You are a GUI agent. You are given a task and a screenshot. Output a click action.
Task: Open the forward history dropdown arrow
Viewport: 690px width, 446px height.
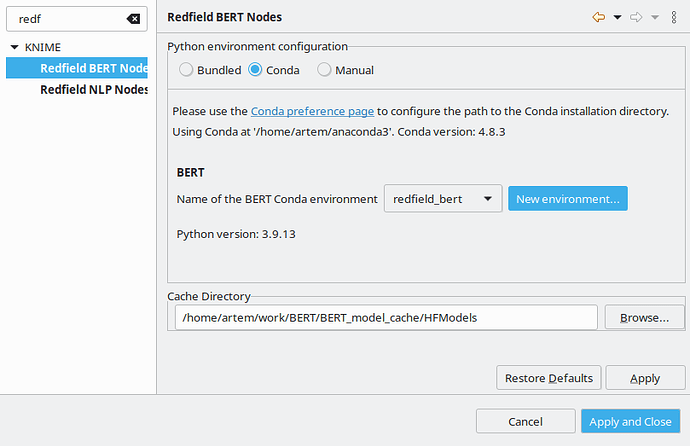click(x=655, y=18)
